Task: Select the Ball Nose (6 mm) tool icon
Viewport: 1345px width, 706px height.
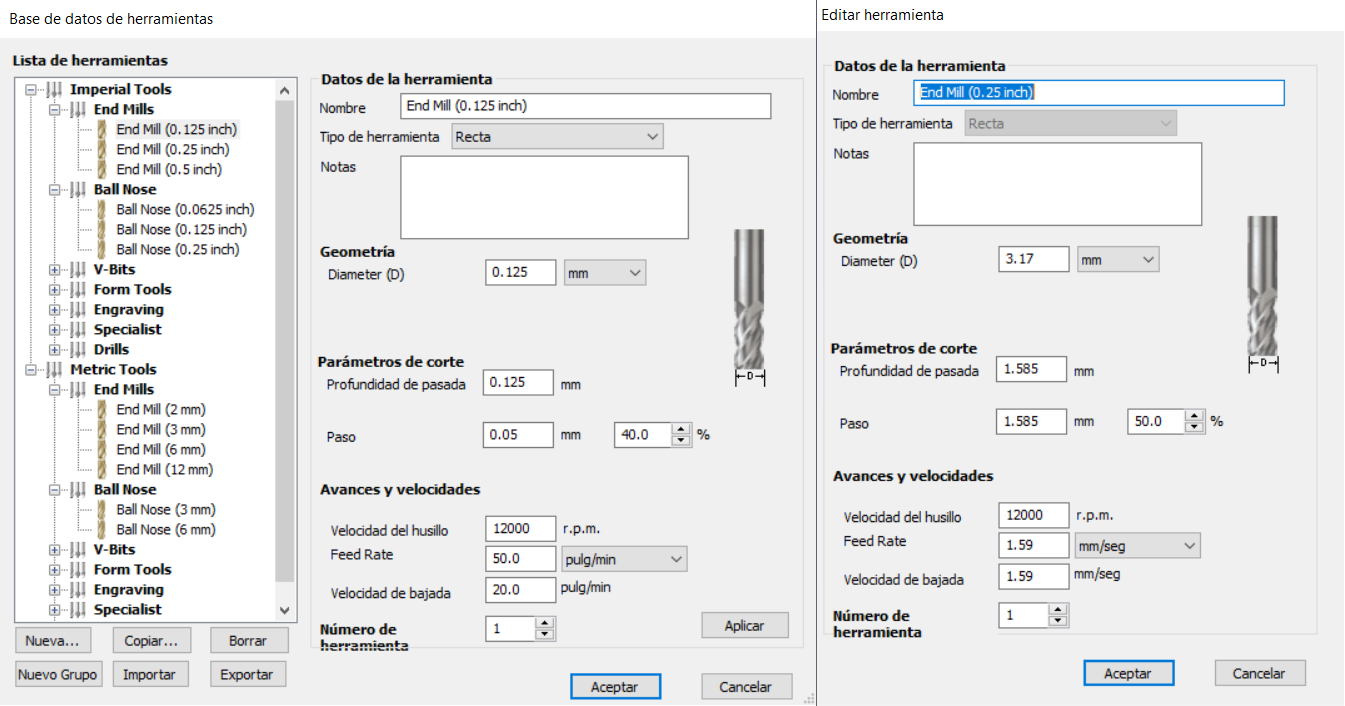Action: click(102, 529)
